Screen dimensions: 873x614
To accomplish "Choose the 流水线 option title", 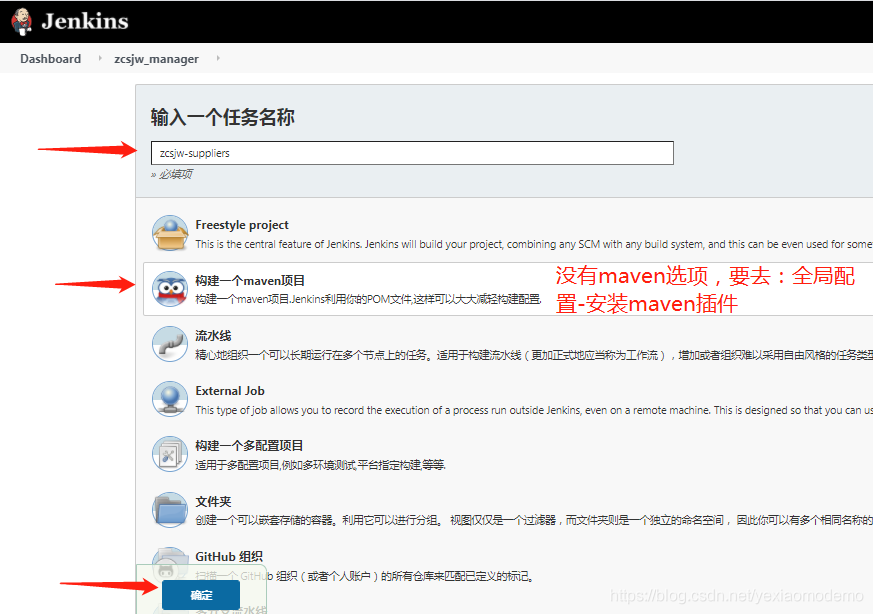I will (x=213, y=336).
